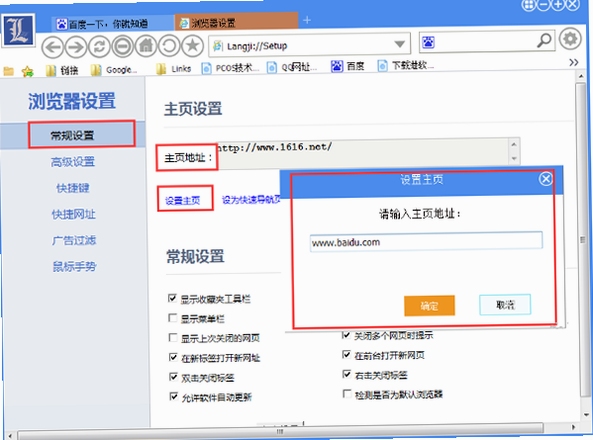The height and width of the screenshot is (440, 593).
Task: Expand the address bar dropdown arrow
Action: (x=399, y=44)
